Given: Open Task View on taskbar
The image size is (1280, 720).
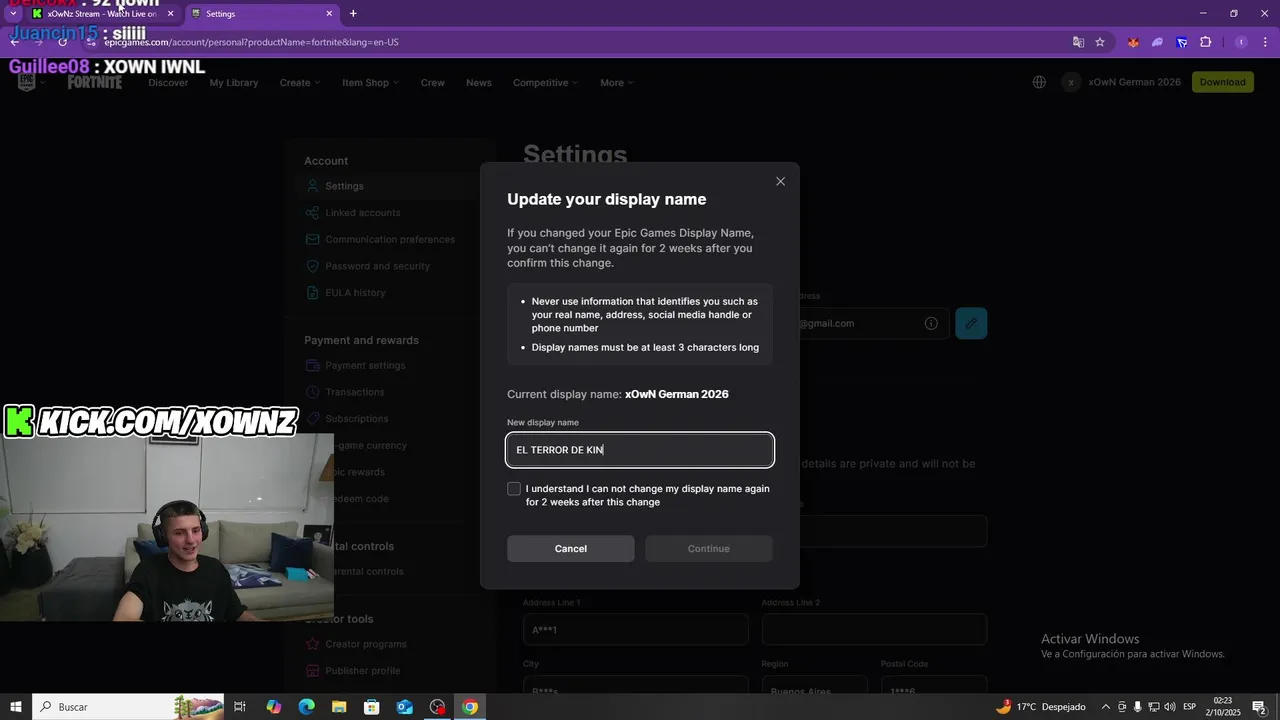Looking at the screenshot, I should coord(240,707).
